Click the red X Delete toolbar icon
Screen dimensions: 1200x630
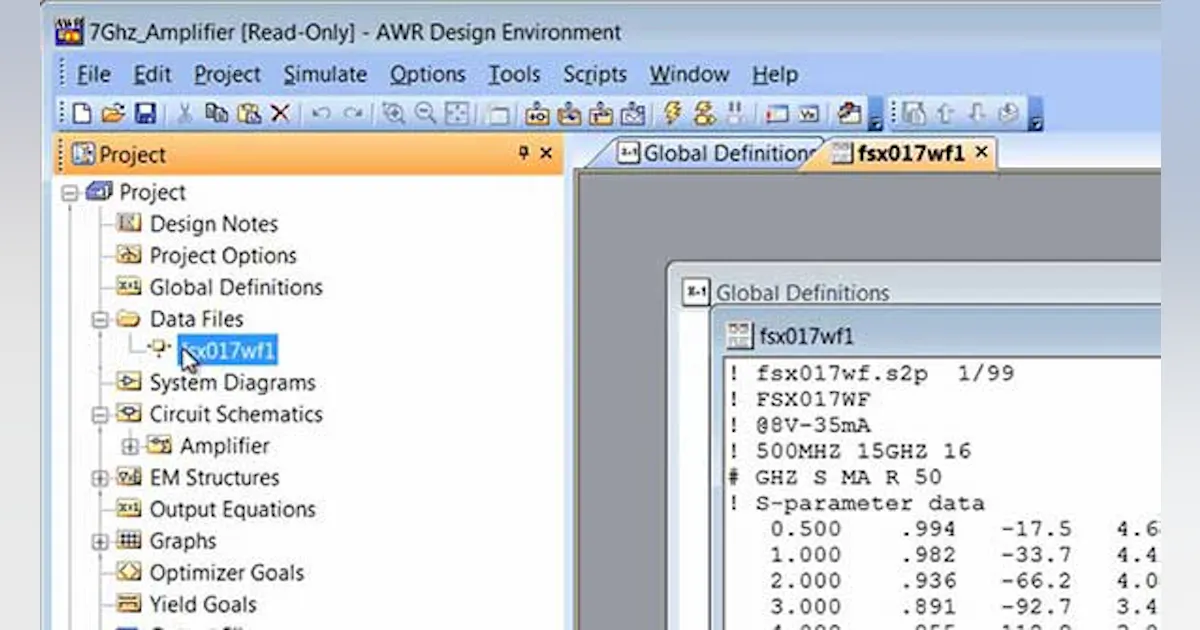pyautogui.click(x=280, y=114)
